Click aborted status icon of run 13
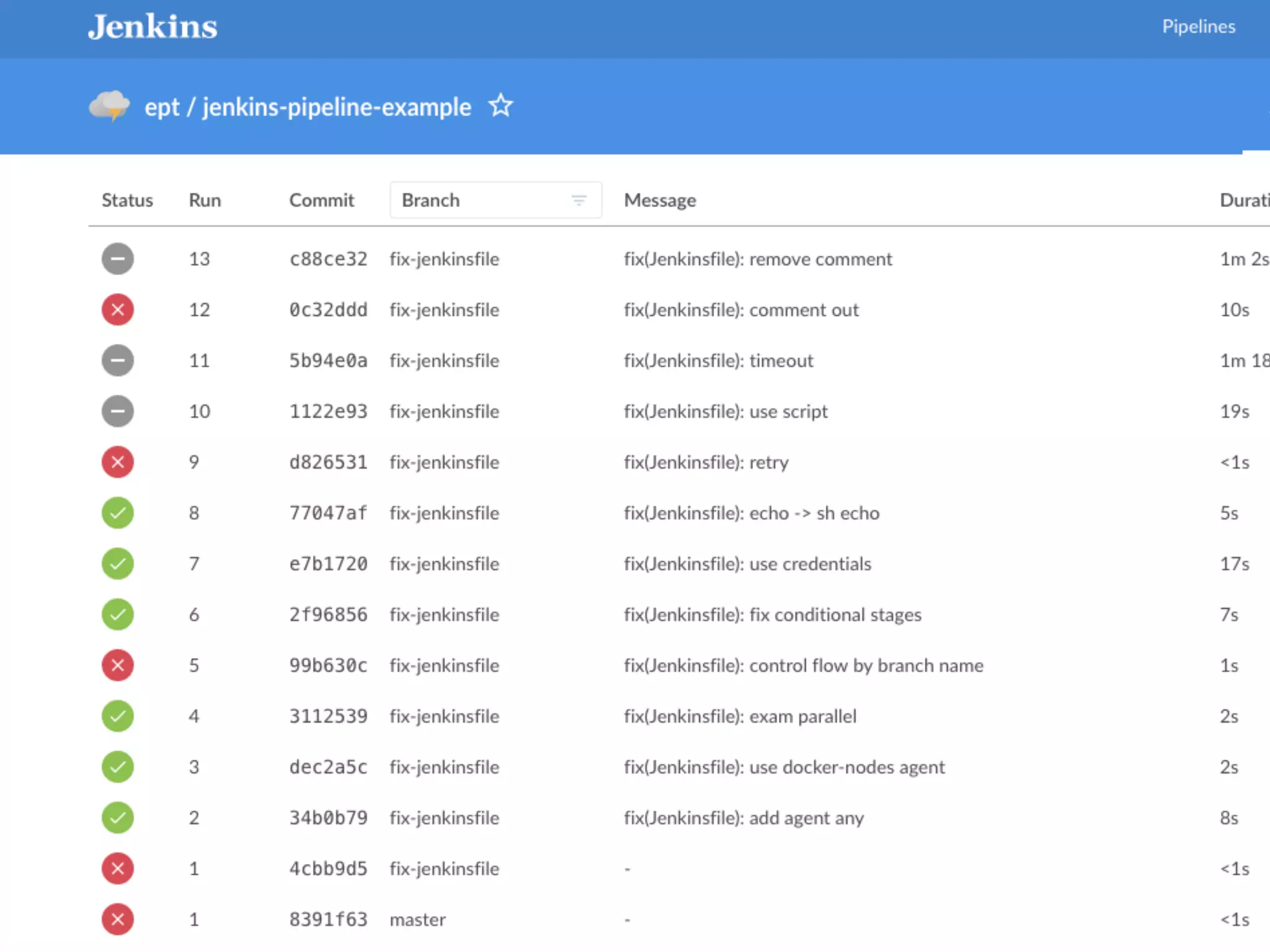The image size is (1270, 952). tap(118, 259)
